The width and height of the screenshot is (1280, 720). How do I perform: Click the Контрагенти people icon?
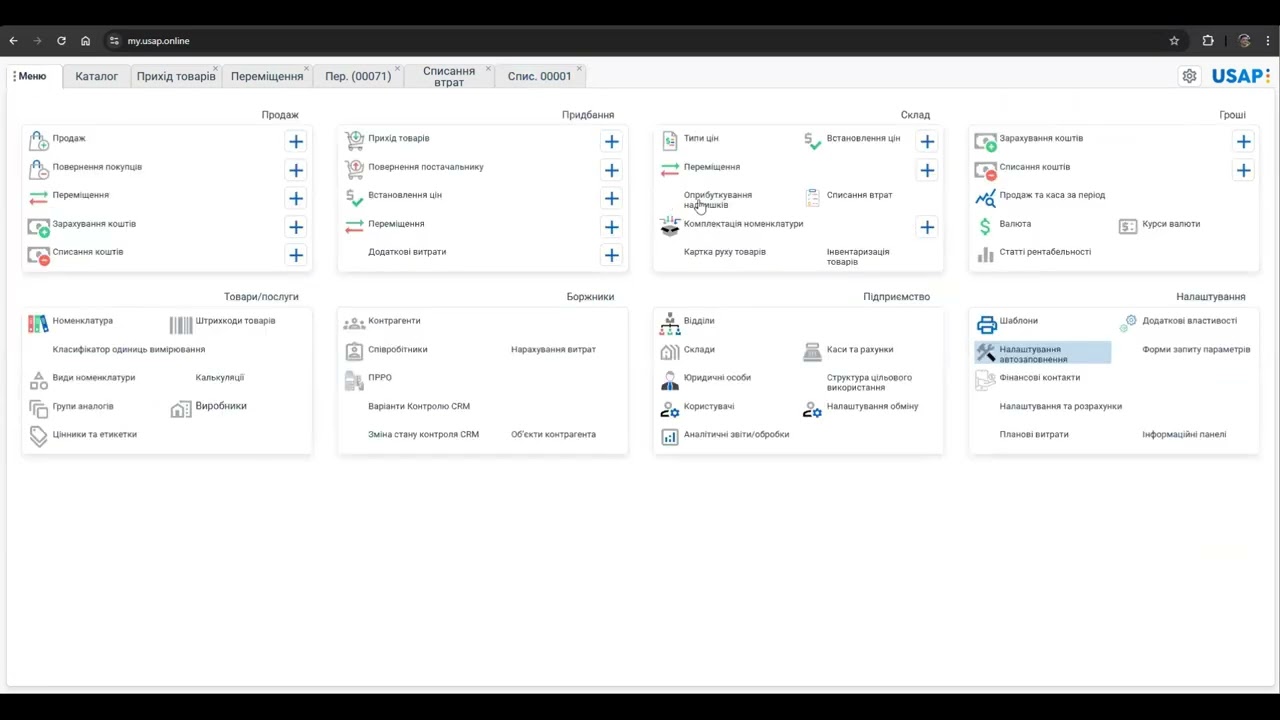(354, 324)
